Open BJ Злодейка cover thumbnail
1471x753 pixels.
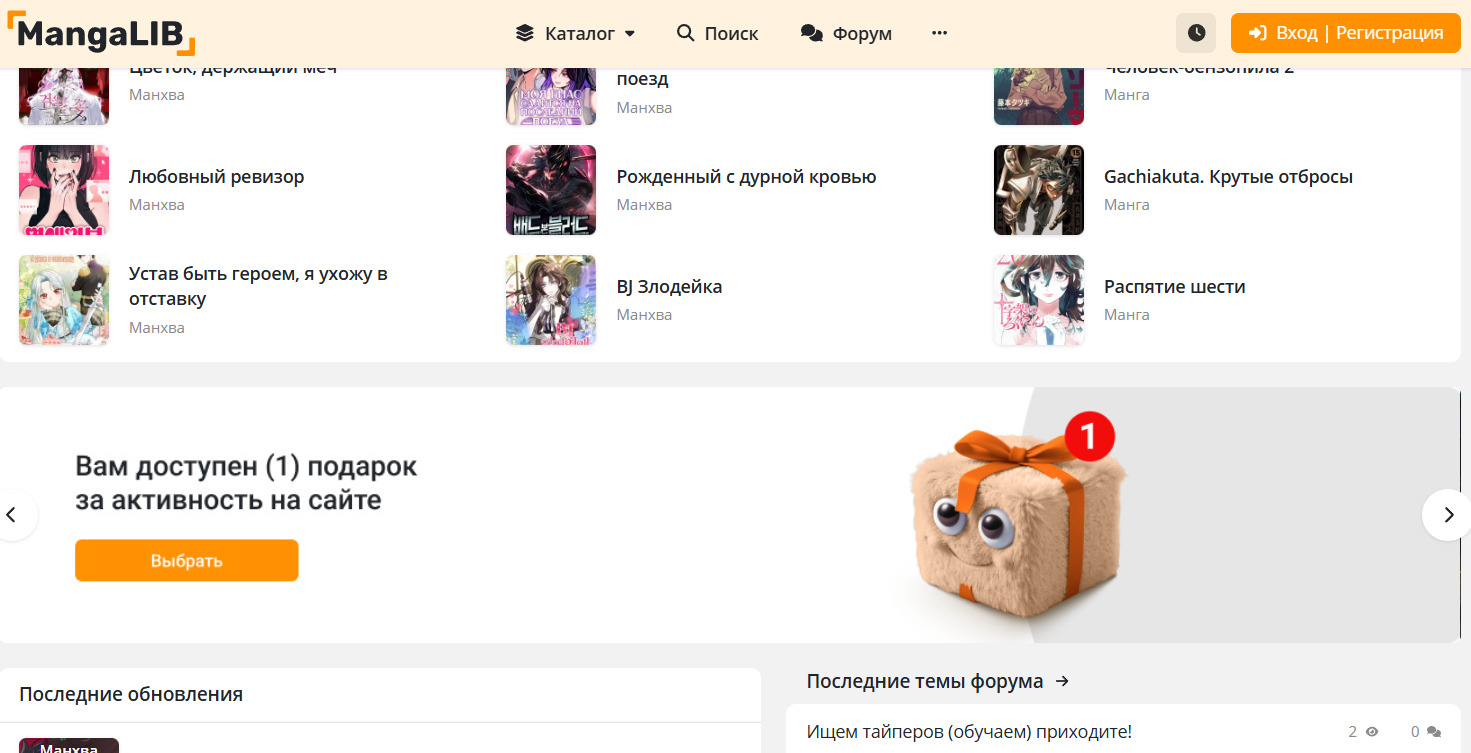click(551, 300)
